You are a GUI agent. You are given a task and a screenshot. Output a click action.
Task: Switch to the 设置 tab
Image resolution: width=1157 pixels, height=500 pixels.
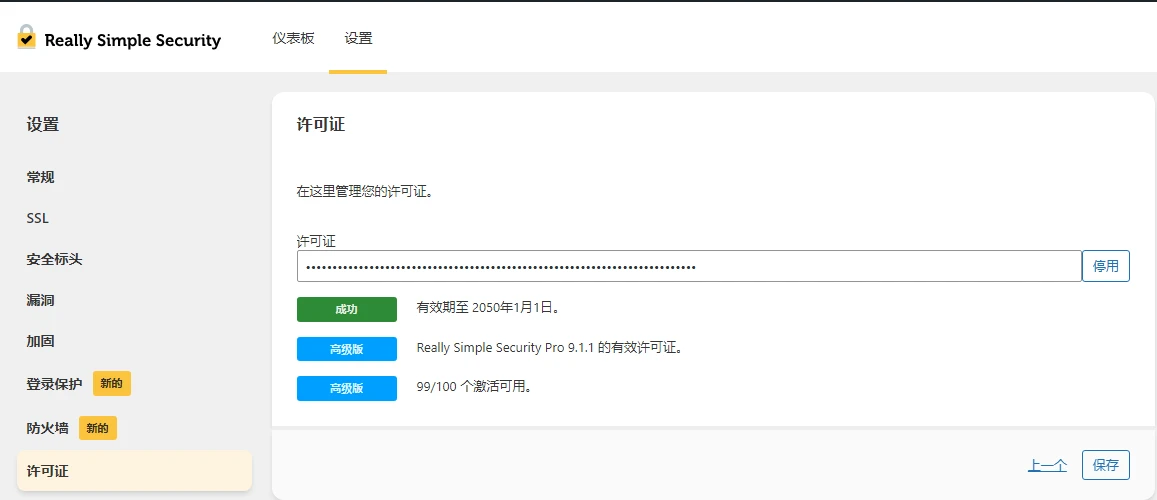[x=359, y=38]
